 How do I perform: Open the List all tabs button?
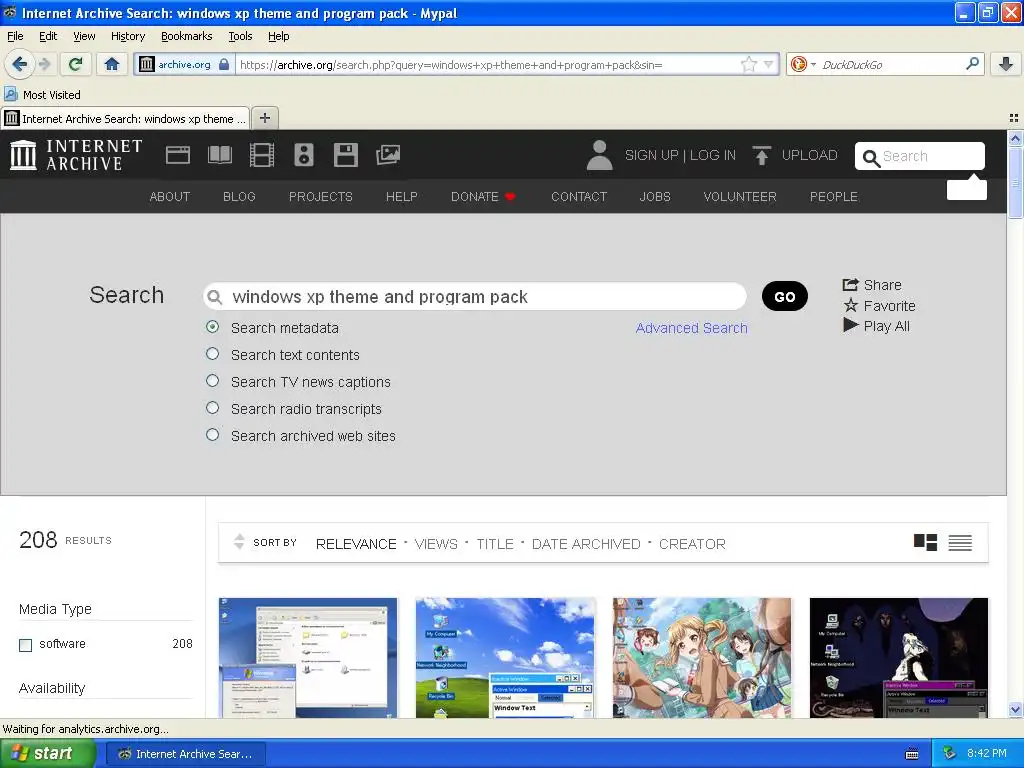(x=1014, y=118)
